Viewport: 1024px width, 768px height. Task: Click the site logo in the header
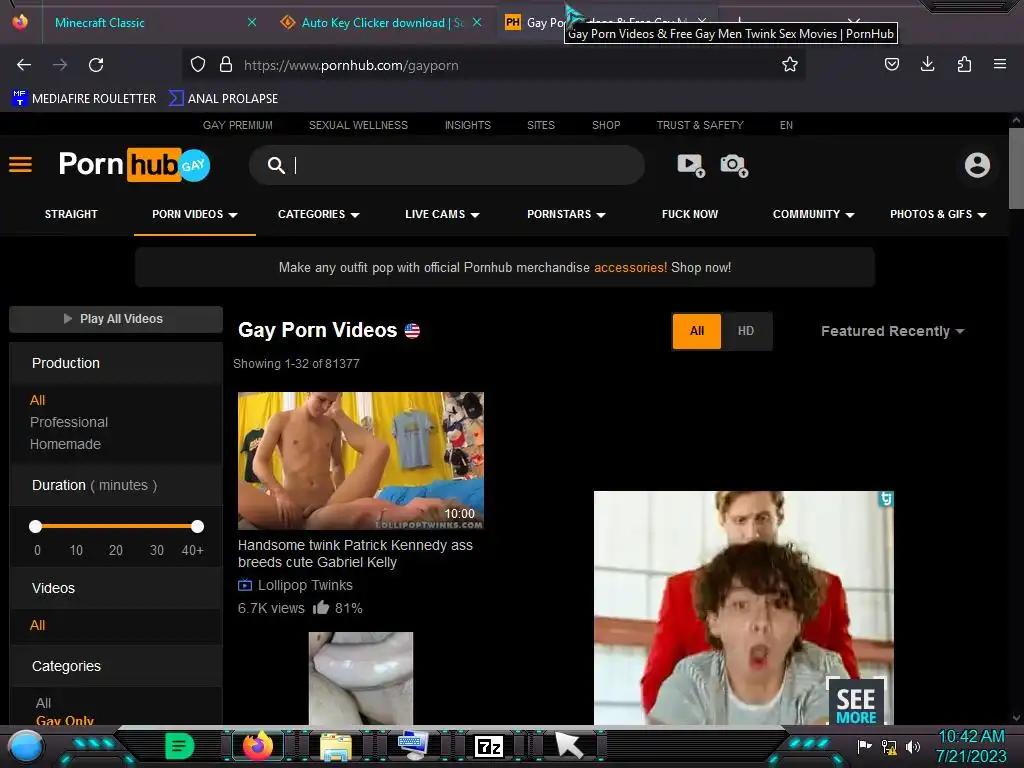134,165
